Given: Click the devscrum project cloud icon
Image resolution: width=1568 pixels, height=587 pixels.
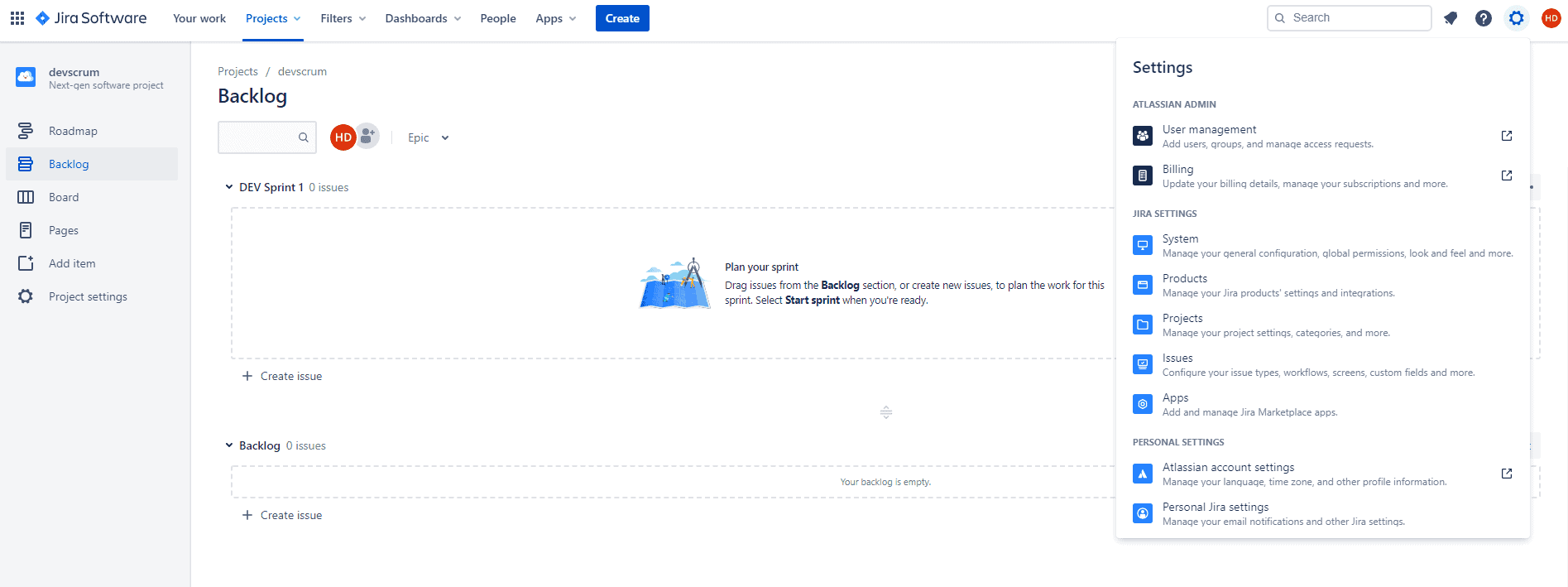Looking at the screenshot, I should tap(26, 77).
